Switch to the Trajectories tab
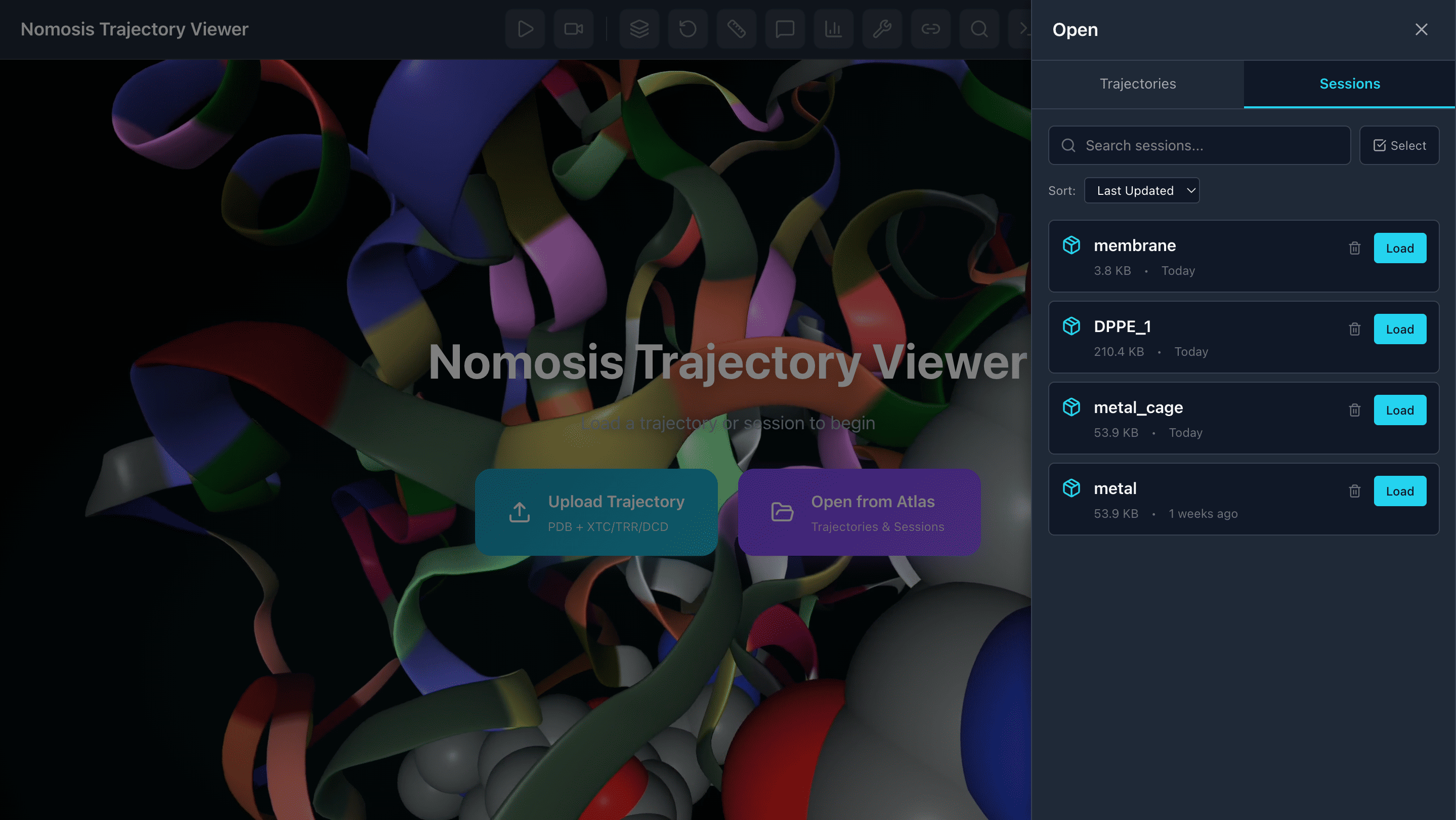Screen dimensions: 1456x820 tap(1138, 84)
